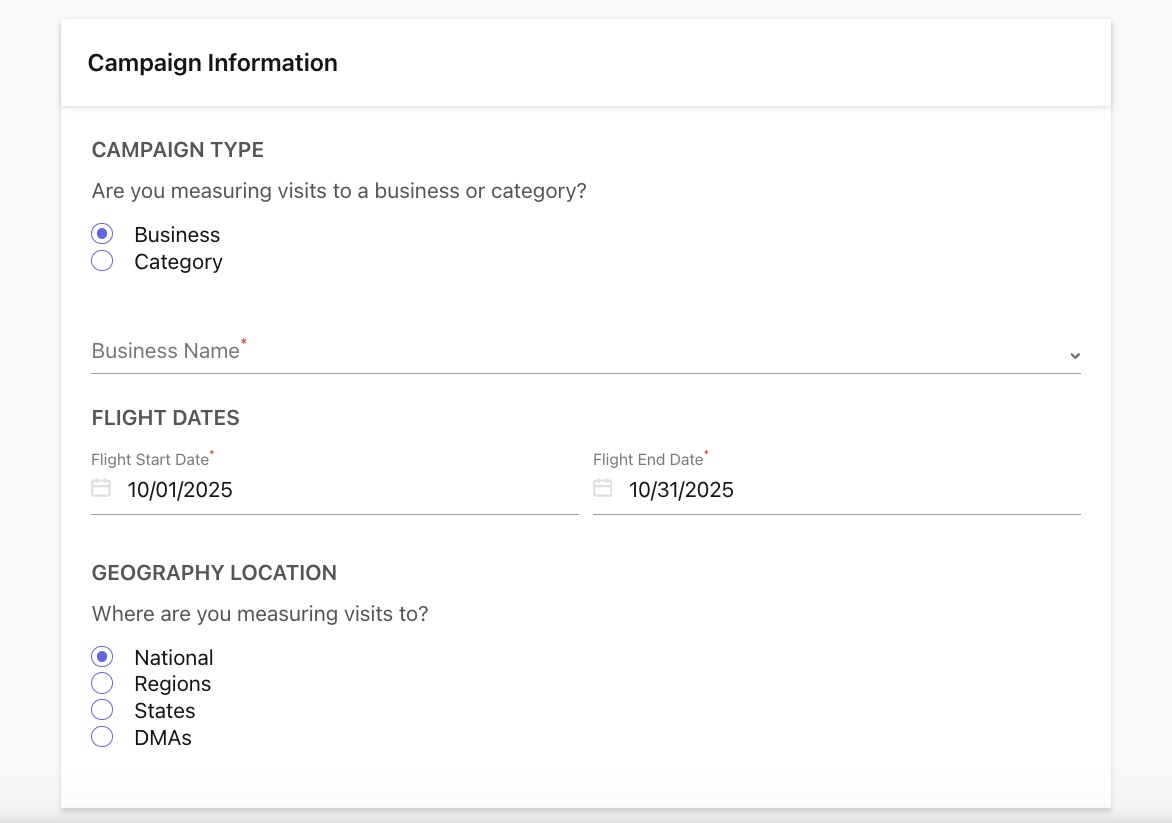Select the Business campaign type
This screenshot has width=1172, height=823.
point(101,233)
